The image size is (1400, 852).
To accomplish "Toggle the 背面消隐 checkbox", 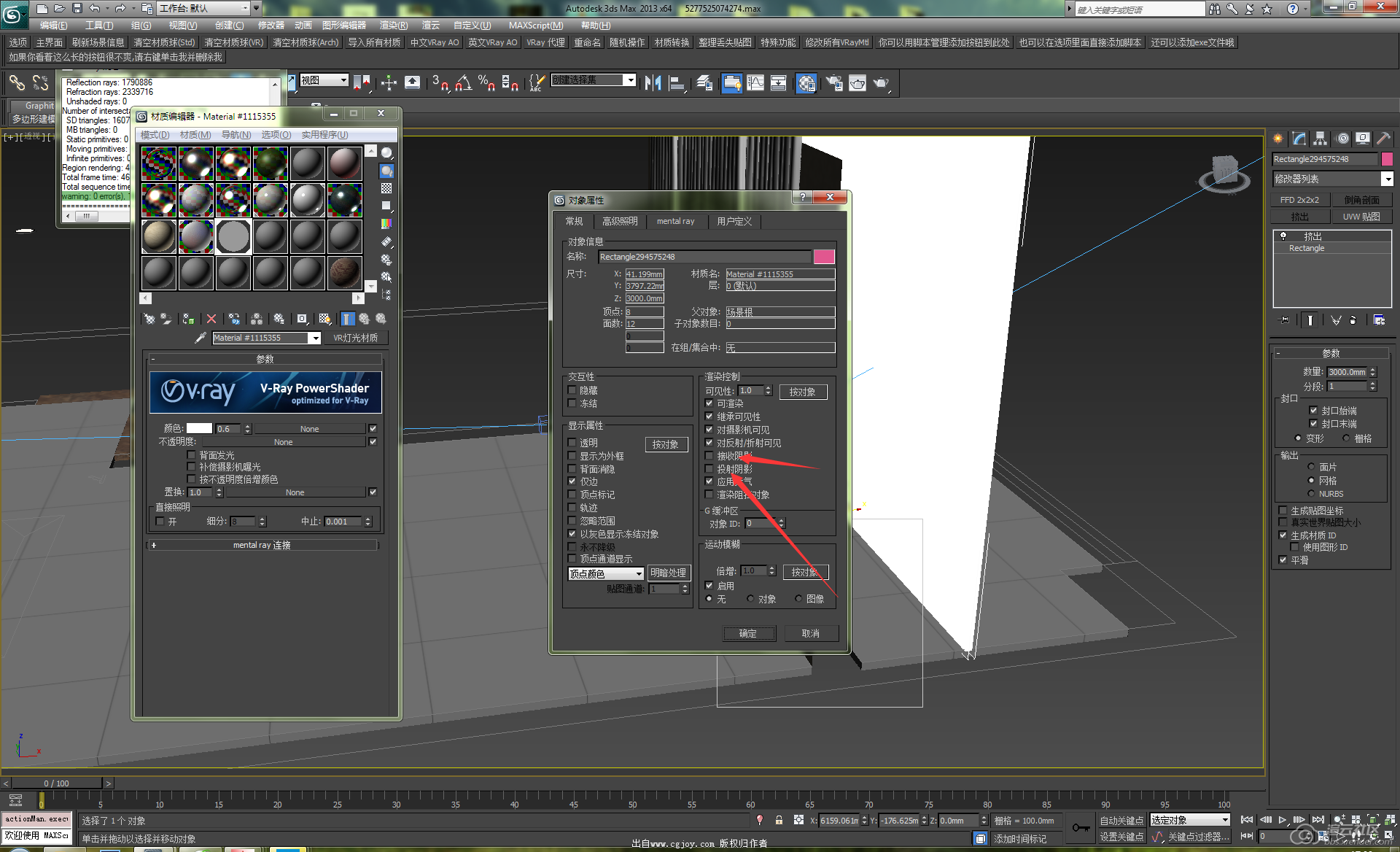I will tap(572, 469).
